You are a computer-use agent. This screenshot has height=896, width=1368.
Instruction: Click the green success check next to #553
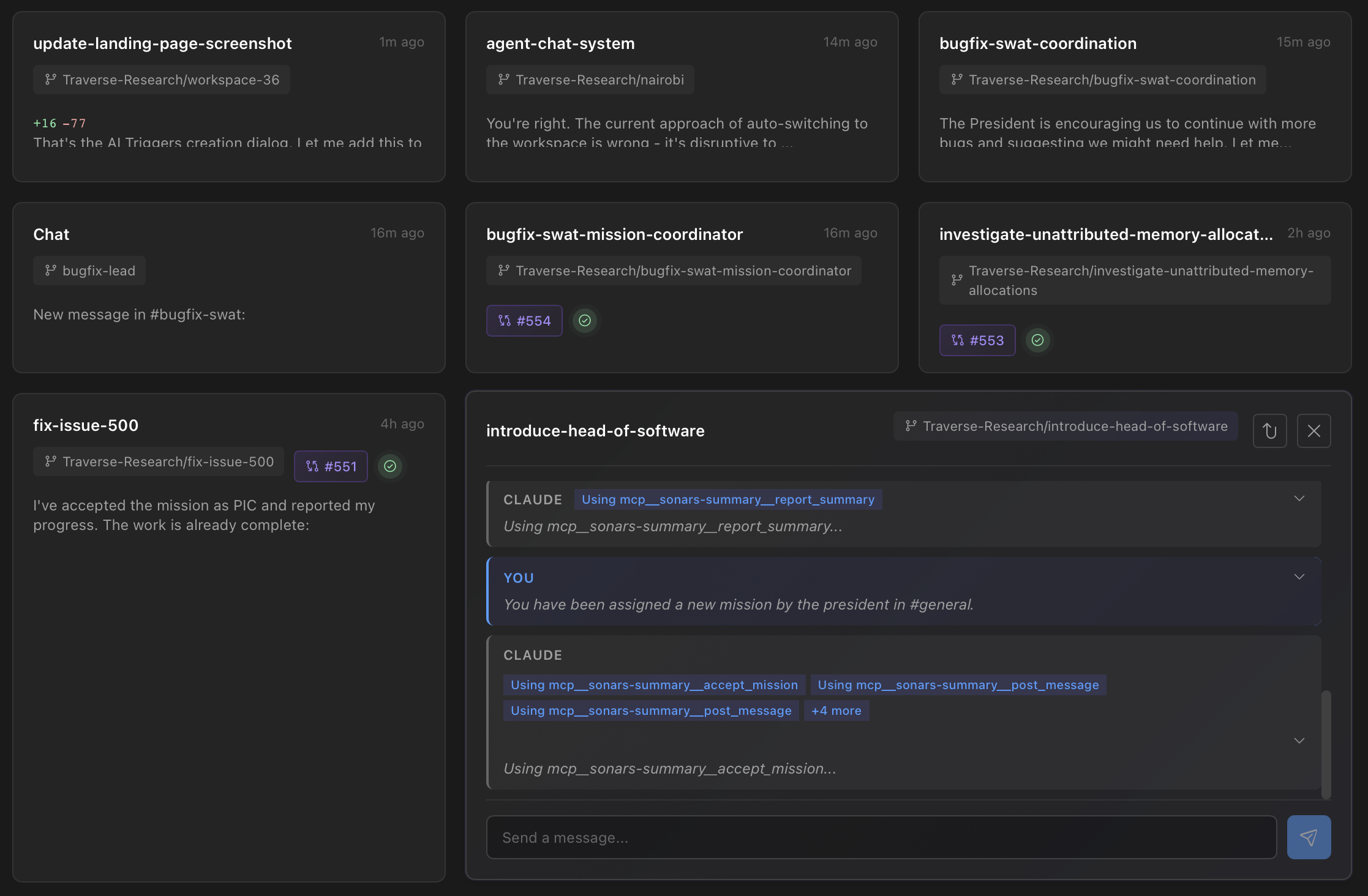pos(1037,340)
